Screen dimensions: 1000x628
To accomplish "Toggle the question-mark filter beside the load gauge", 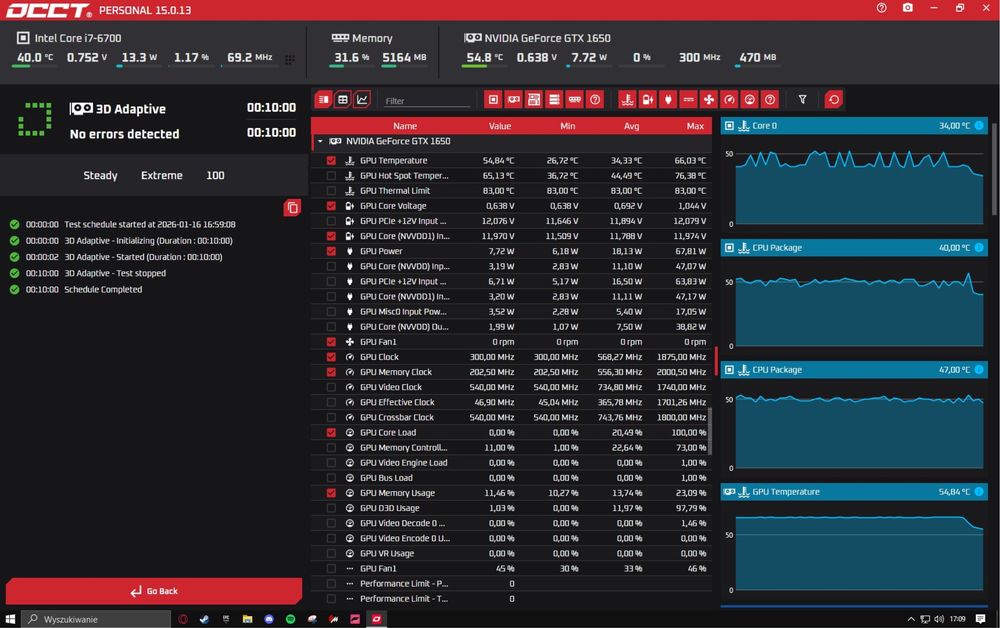I will (770, 99).
